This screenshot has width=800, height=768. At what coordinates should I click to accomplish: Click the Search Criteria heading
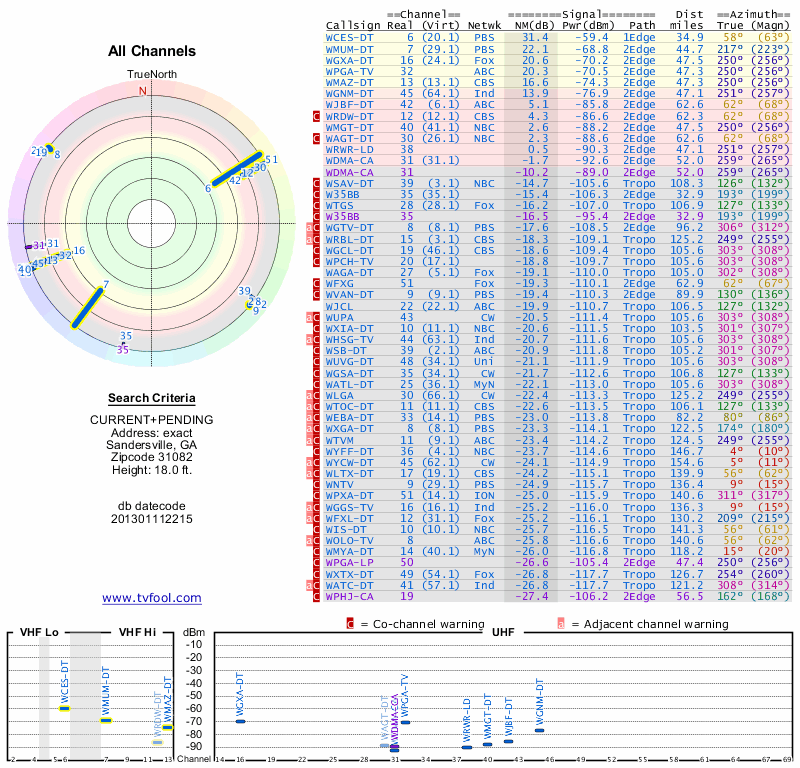click(141, 398)
